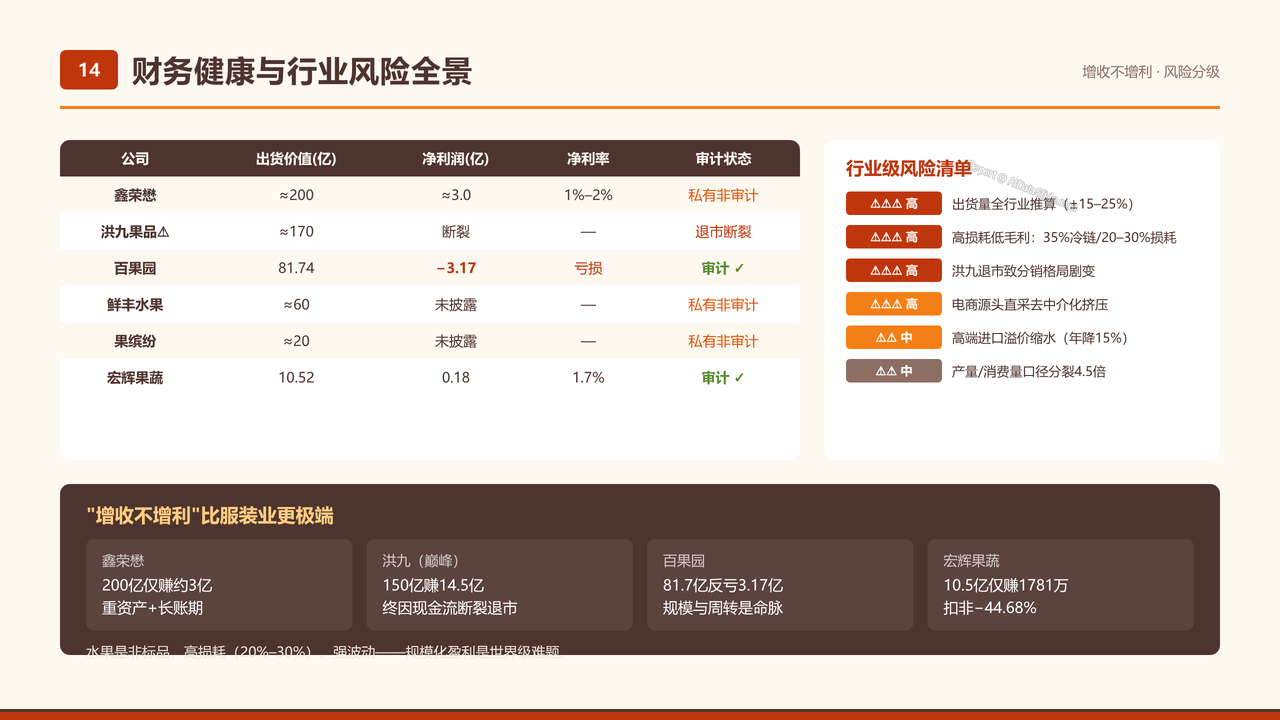Select risk text 产量/消费量口径分裂4.5倍
Image resolution: width=1280 pixels, height=720 pixels.
coord(1029,371)
